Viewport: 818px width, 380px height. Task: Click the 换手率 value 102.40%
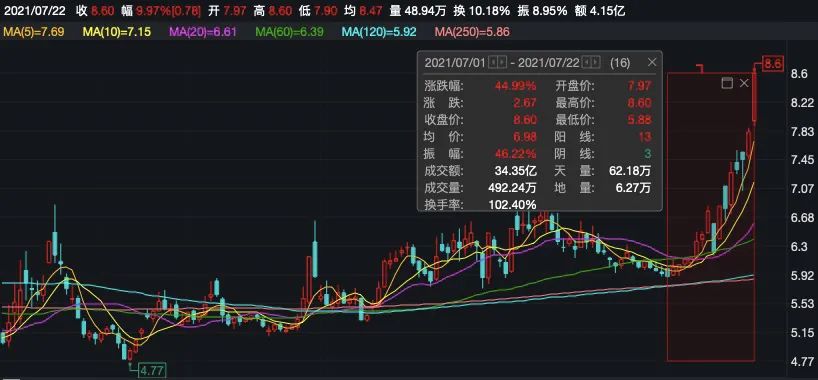513,204
